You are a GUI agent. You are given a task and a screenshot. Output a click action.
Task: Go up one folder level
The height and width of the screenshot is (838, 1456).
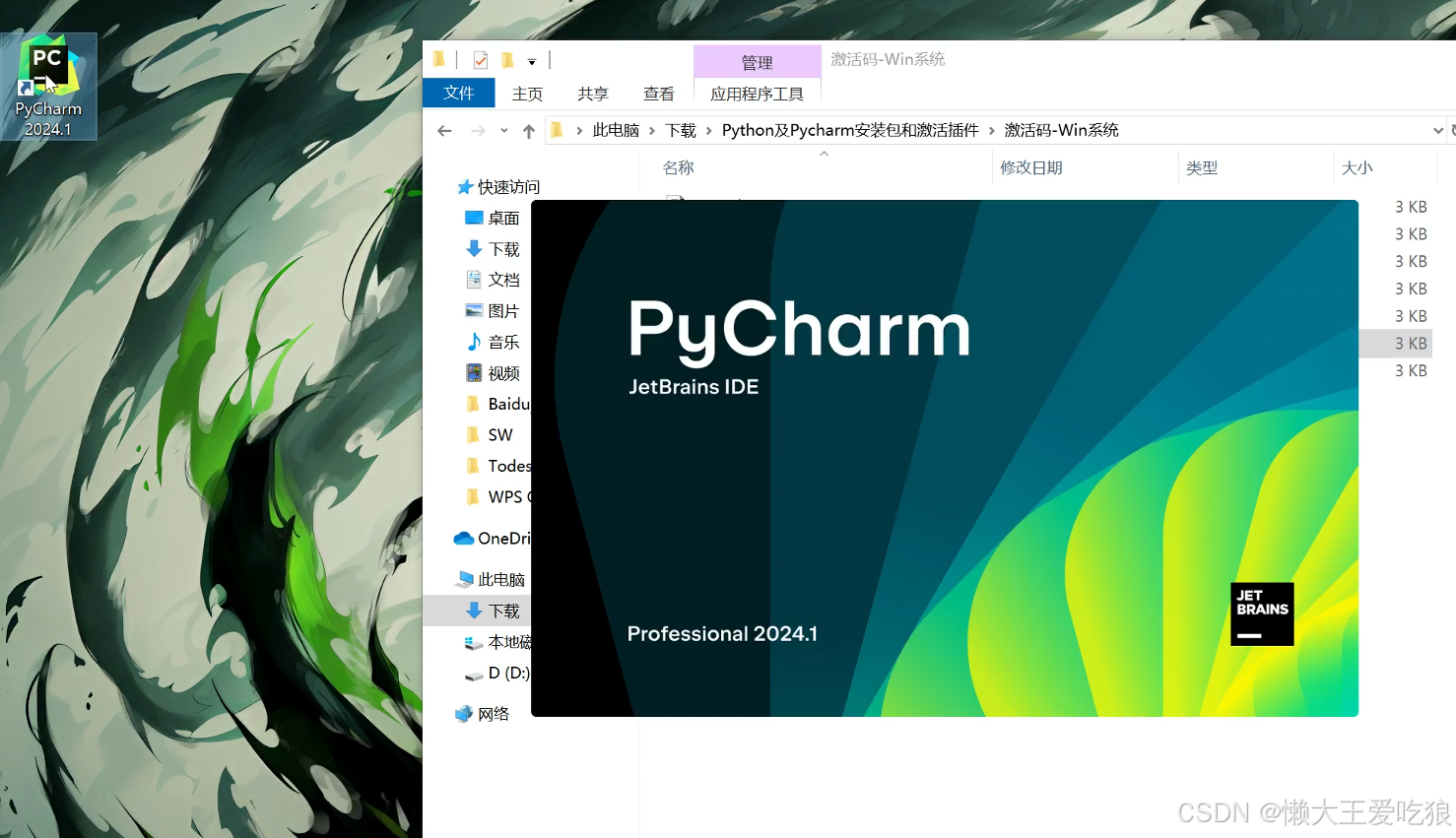pyautogui.click(x=529, y=130)
